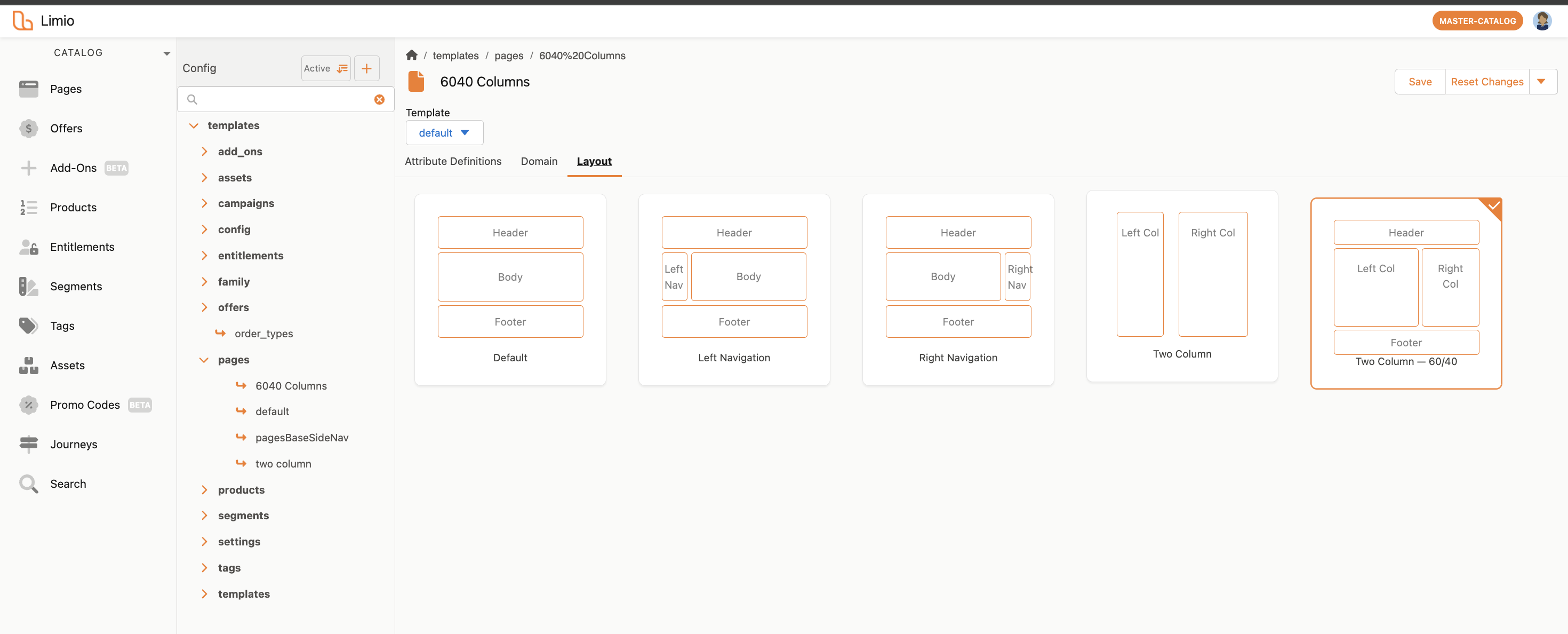Open Journeys in sidebar menu
This screenshot has width=1568, height=634.
tap(74, 445)
